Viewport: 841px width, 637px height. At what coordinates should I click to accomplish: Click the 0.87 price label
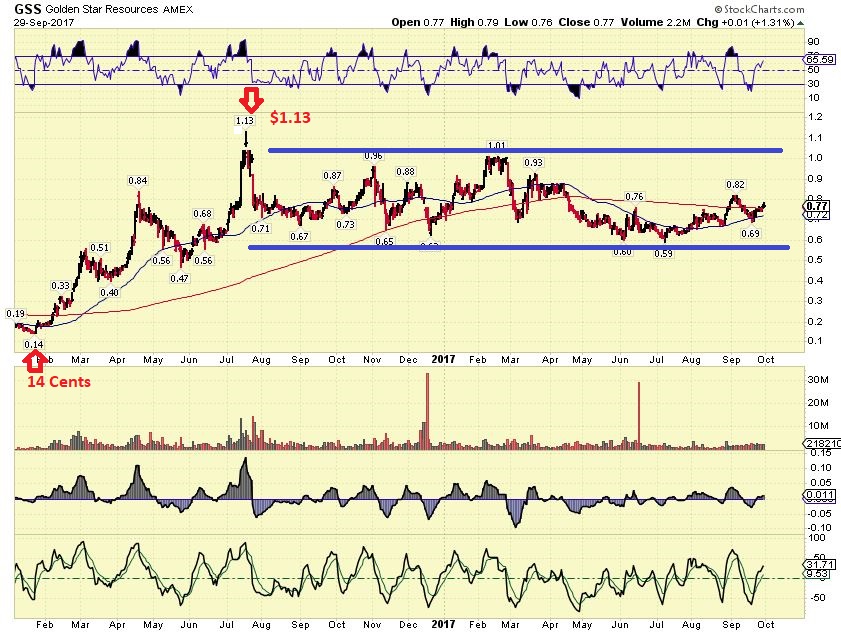point(333,176)
